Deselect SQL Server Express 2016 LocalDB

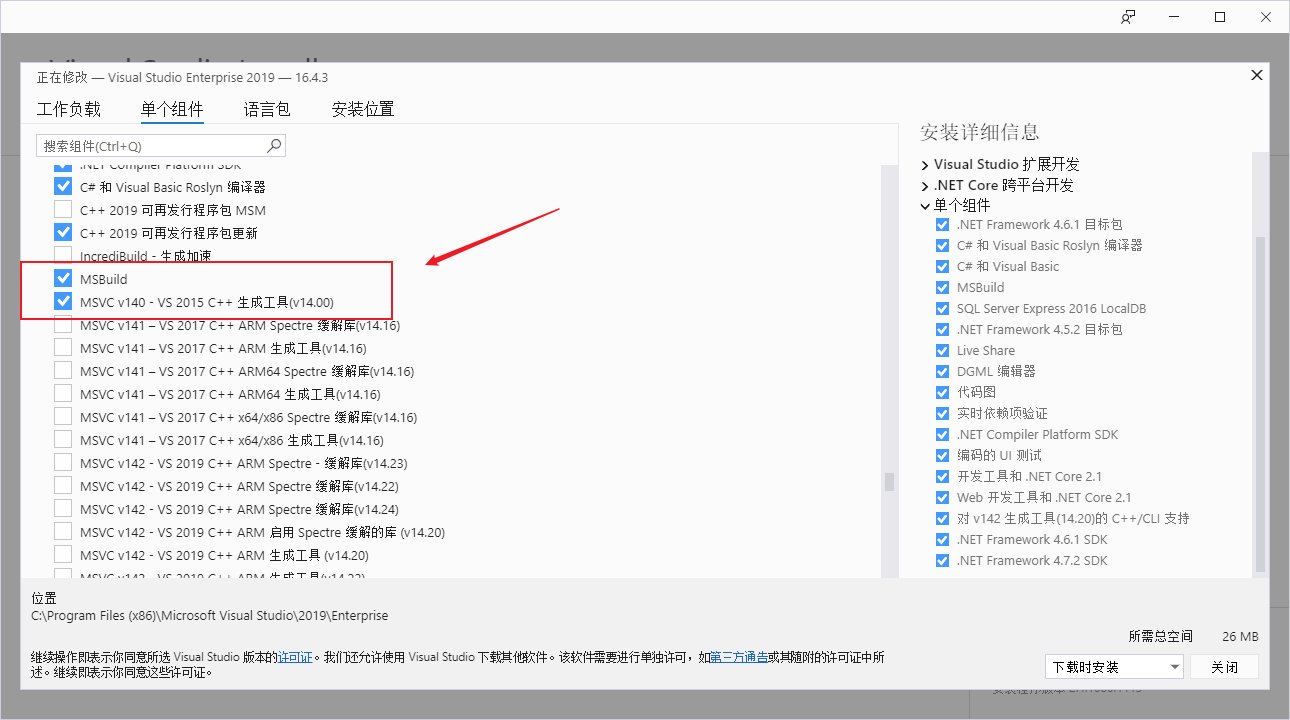pyautogui.click(x=942, y=308)
